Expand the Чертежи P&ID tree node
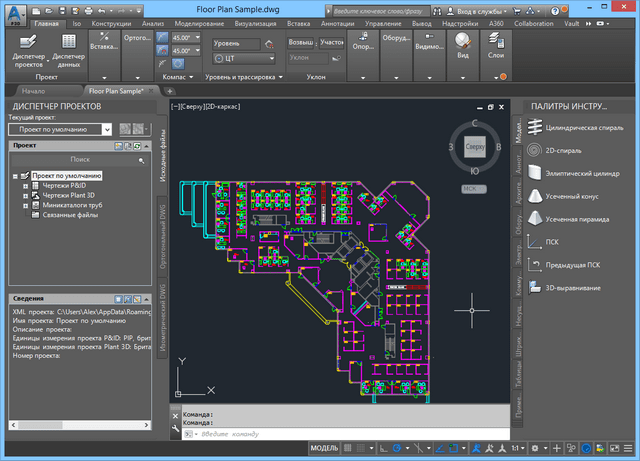 [x=24, y=186]
